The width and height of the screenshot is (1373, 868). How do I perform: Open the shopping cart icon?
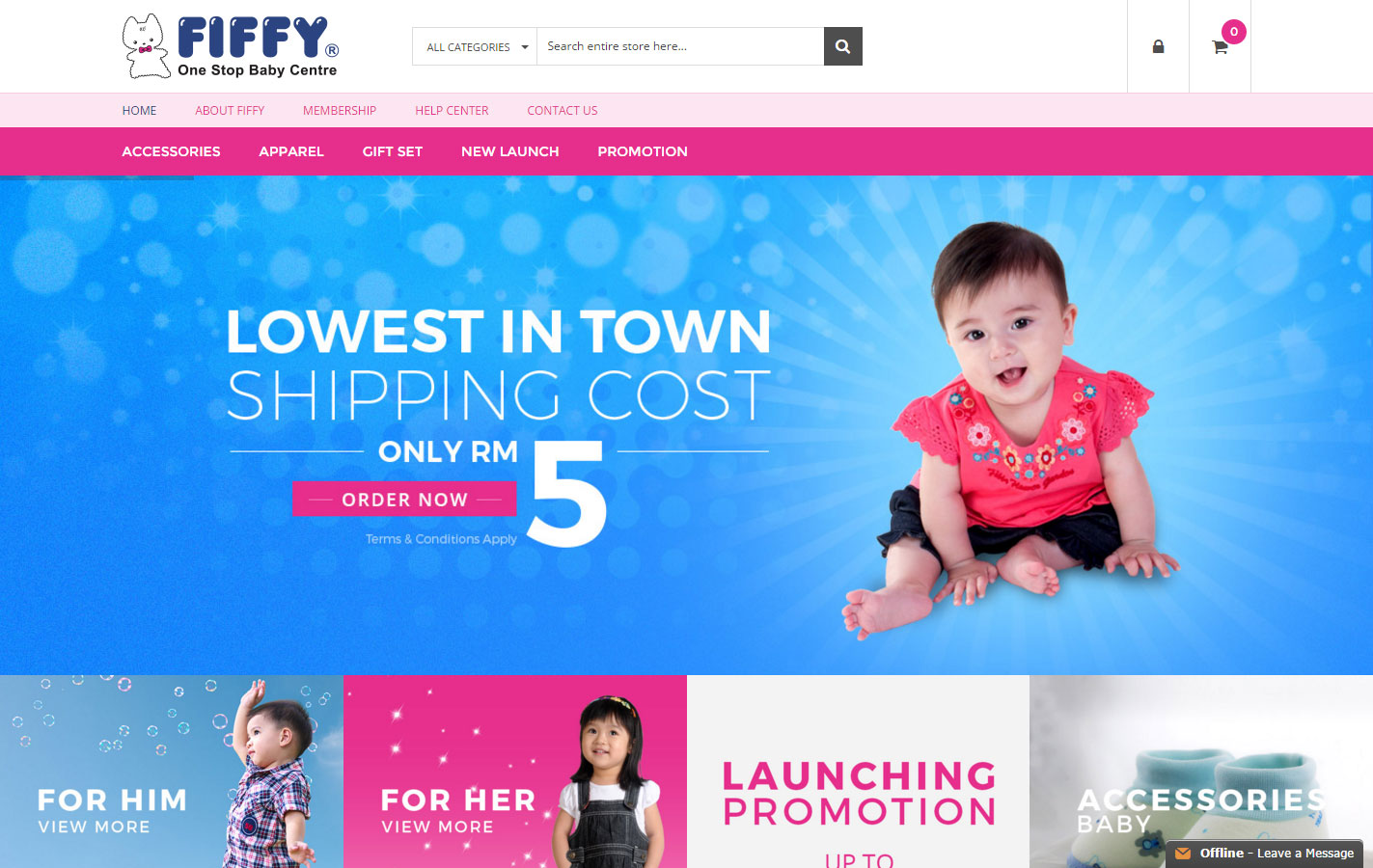click(1220, 46)
